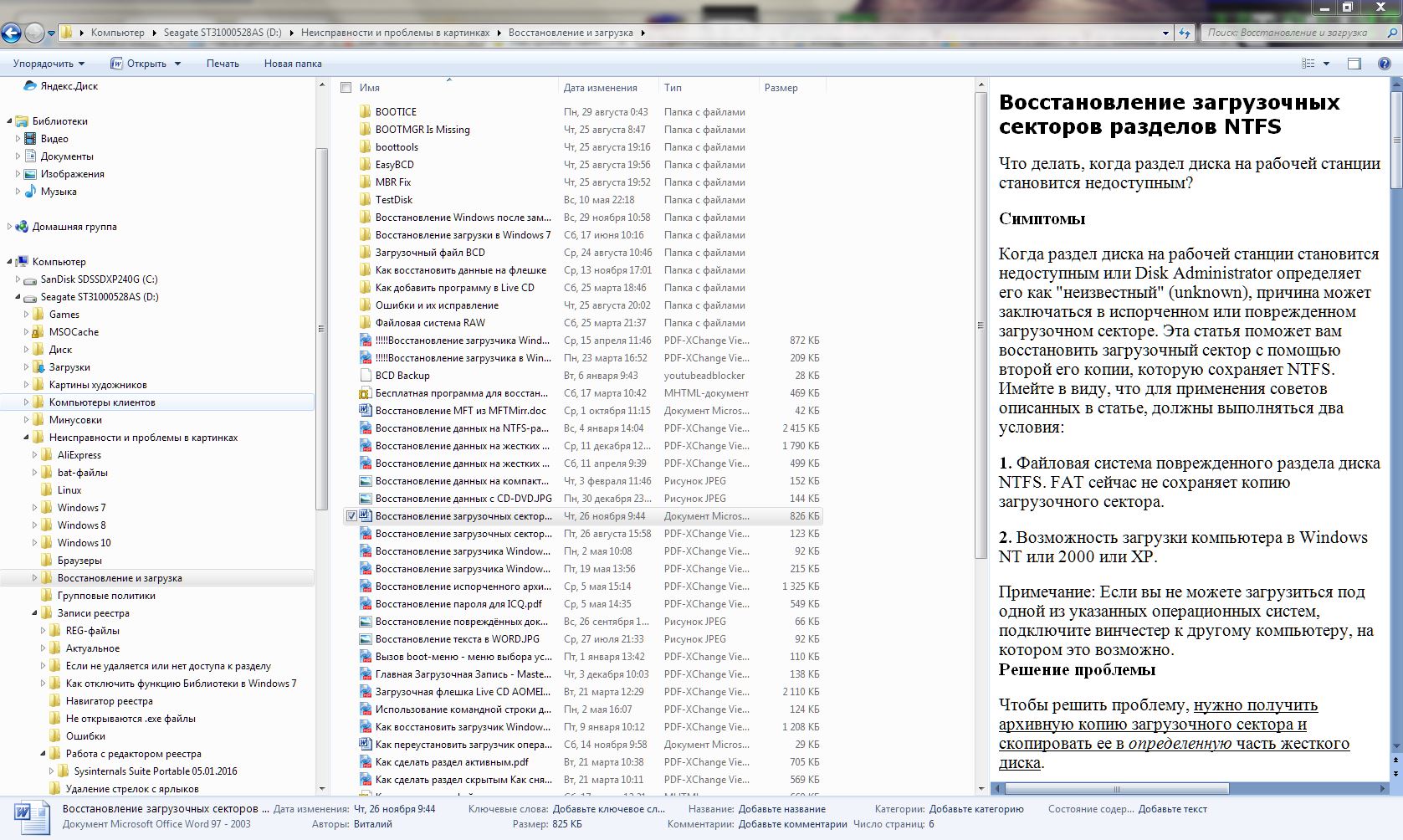1403x840 pixels.
Task: Open Компьютеры клиентов folder in tree
Action: (102, 402)
